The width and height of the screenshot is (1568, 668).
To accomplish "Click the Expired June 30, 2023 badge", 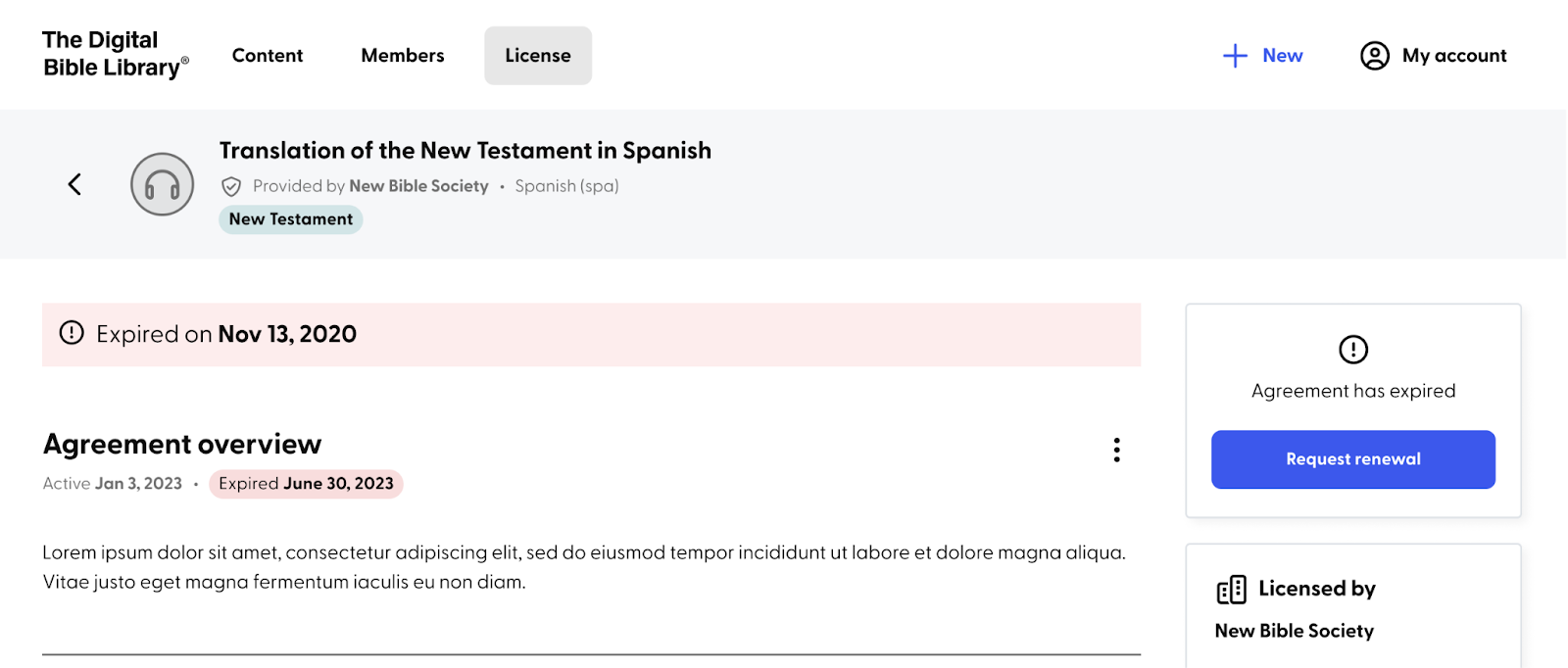I will (x=306, y=484).
